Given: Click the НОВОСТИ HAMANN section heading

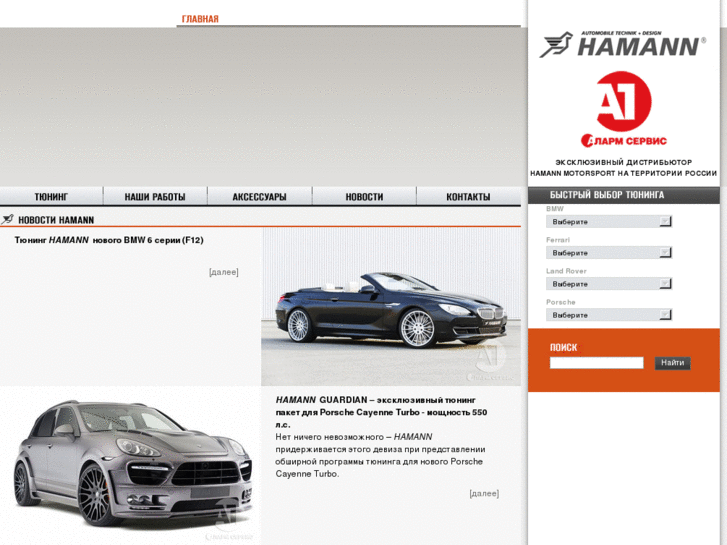Looking at the screenshot, I should pyautogui.click(x=56, y=220).
